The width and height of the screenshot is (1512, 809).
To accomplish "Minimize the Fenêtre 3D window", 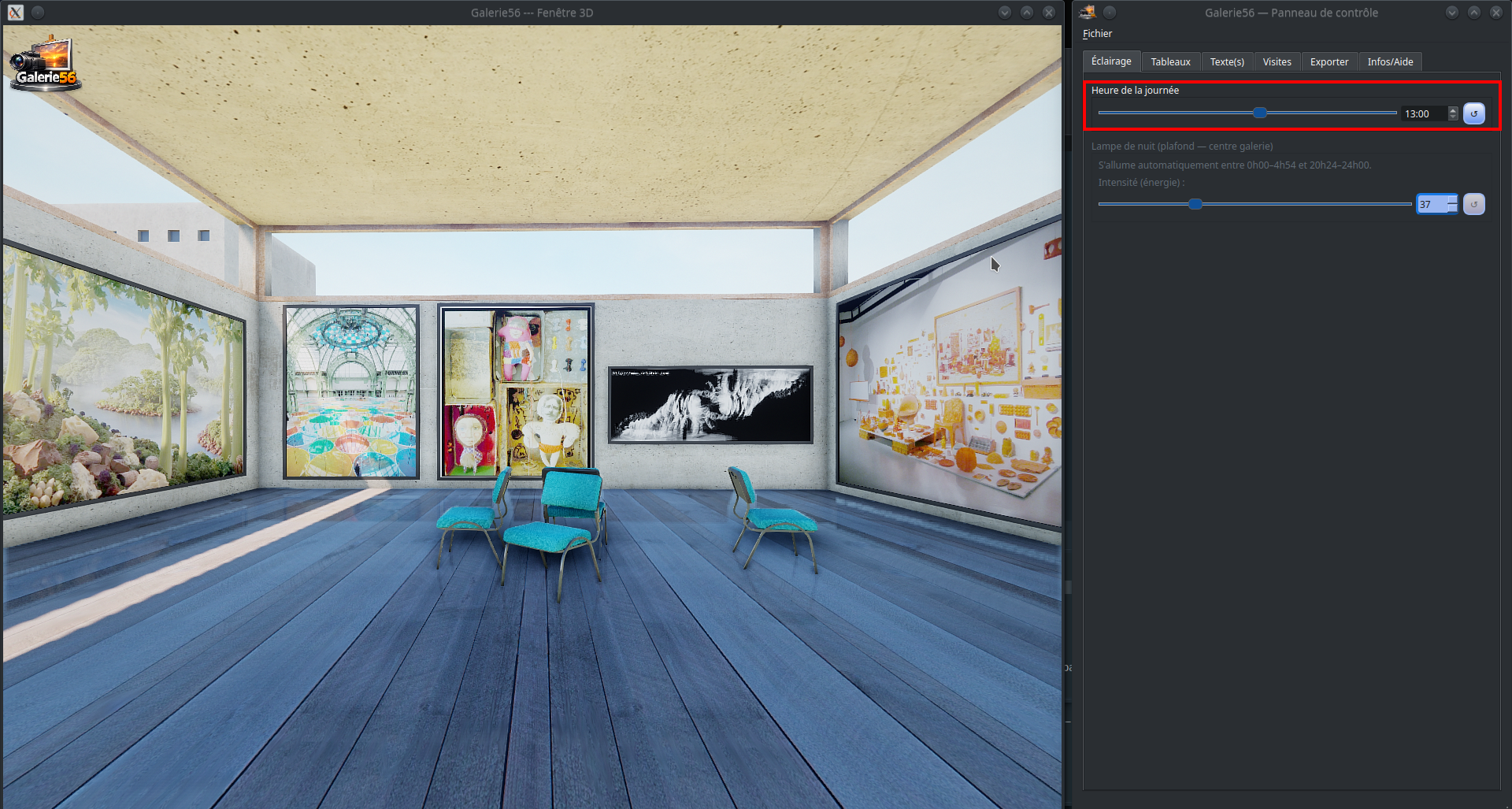I will (x=1005, y=13).
